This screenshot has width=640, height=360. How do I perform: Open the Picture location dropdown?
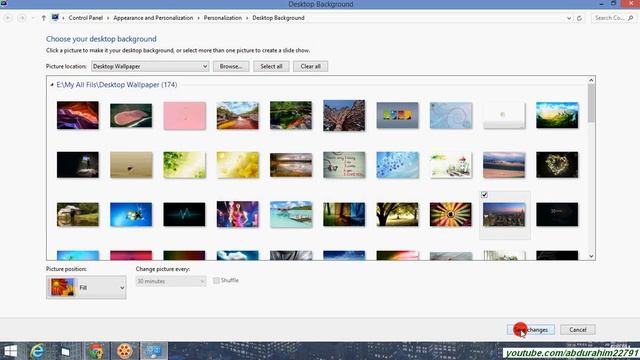pos(150,66)
